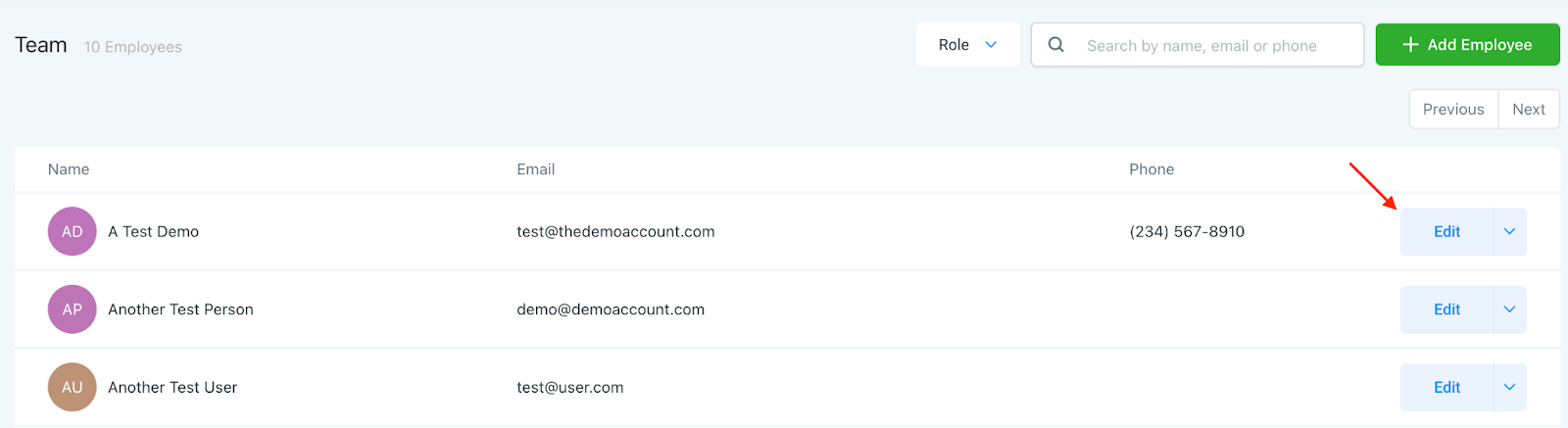1568x428 pixels.
Task: Open the Role filter dropdown
Action: pos(967,45)
